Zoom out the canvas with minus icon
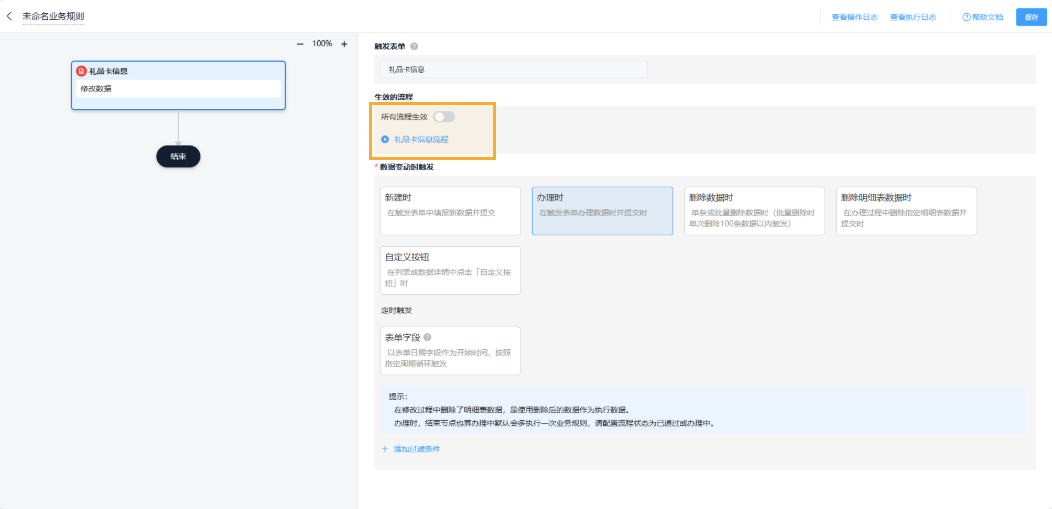The height and width of the screenshot is (509, 1052). [x=300, y=44]
